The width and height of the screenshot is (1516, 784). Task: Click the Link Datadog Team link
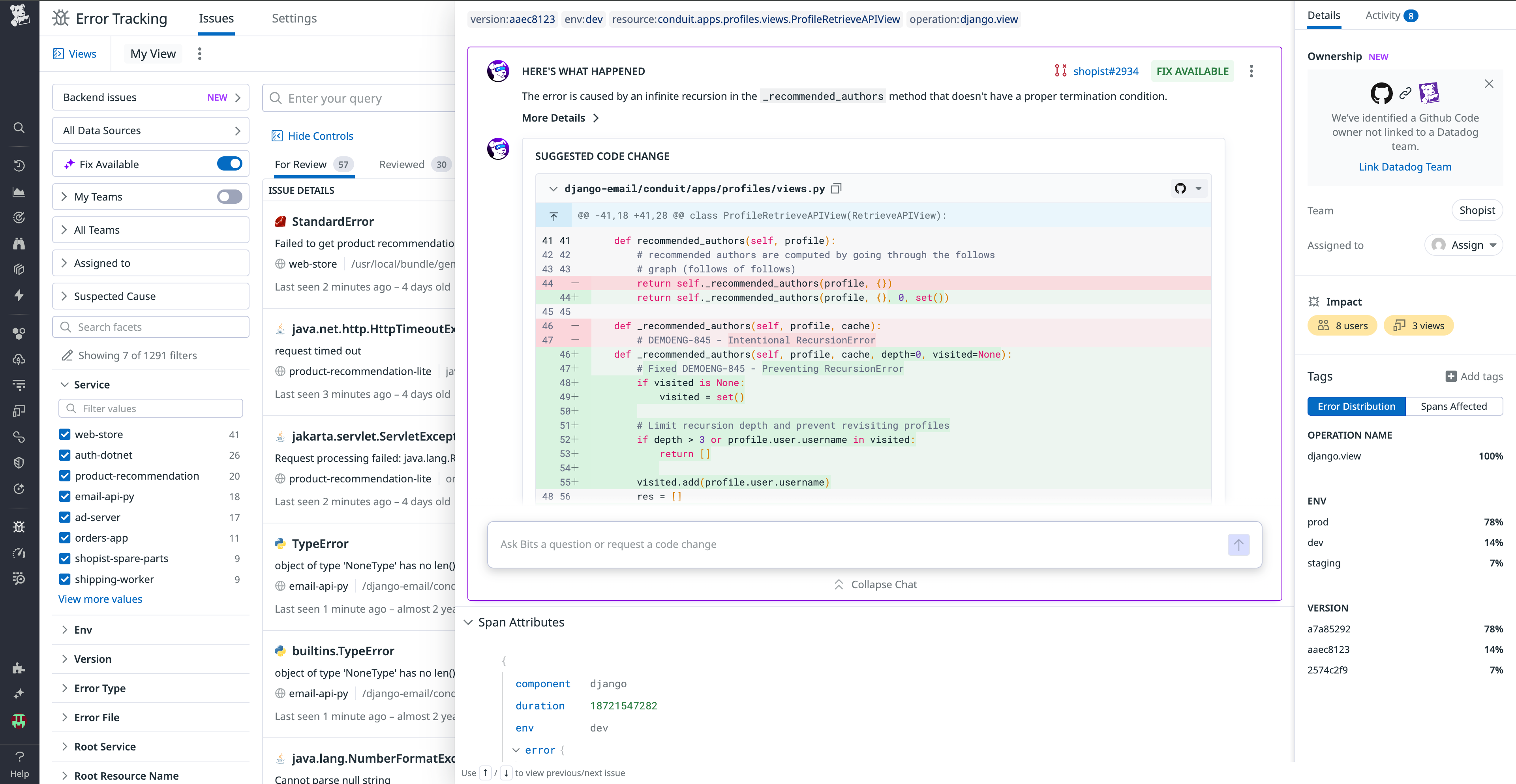(1404, 167)
